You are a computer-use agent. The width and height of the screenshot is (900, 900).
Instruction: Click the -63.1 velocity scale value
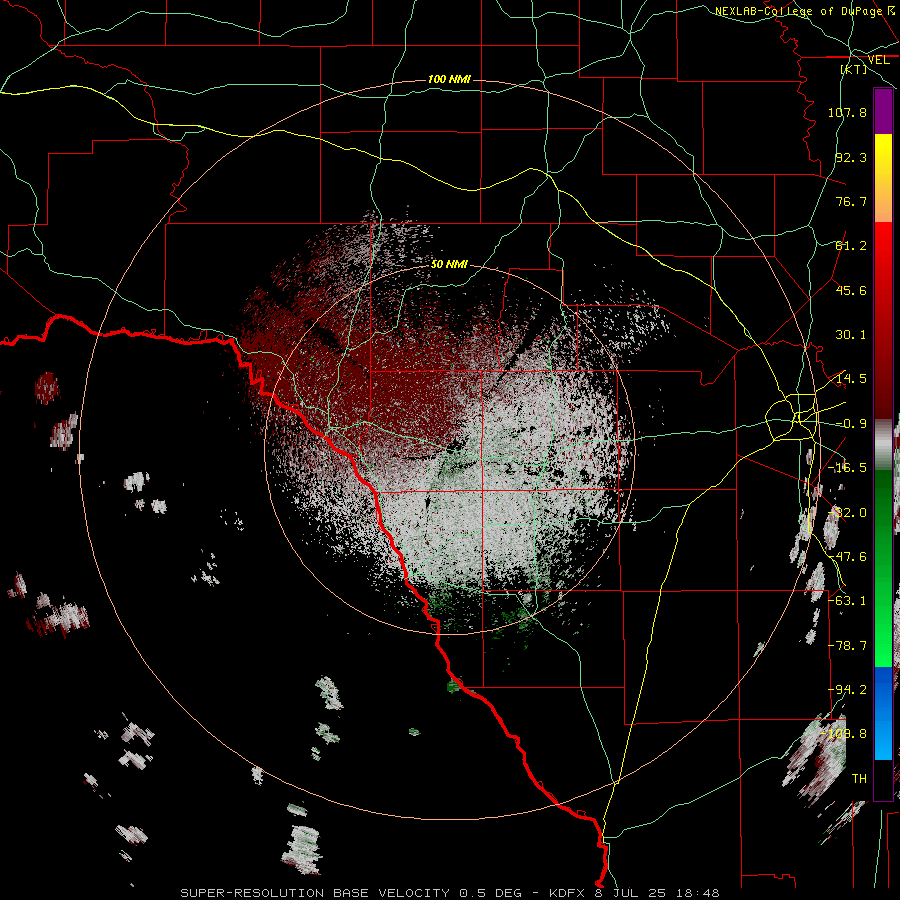coord(847,601)
